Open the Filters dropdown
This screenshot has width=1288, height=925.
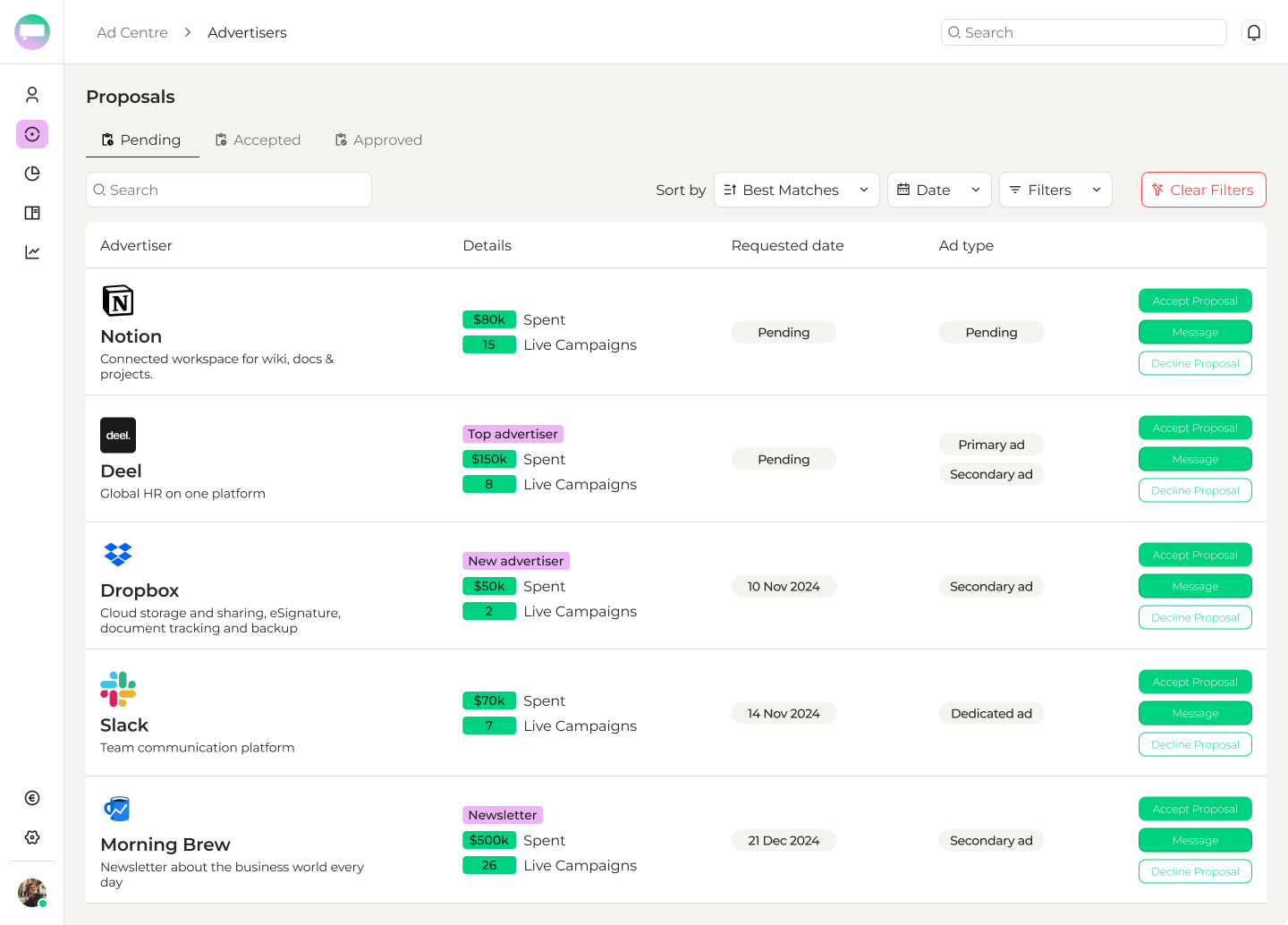[1055, 190]
